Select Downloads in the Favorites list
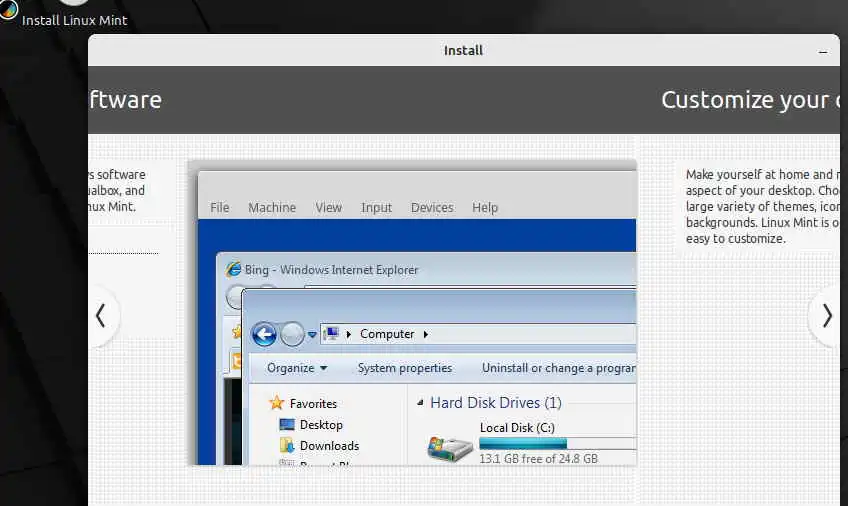The image size is (848, 506). [329, 446]
